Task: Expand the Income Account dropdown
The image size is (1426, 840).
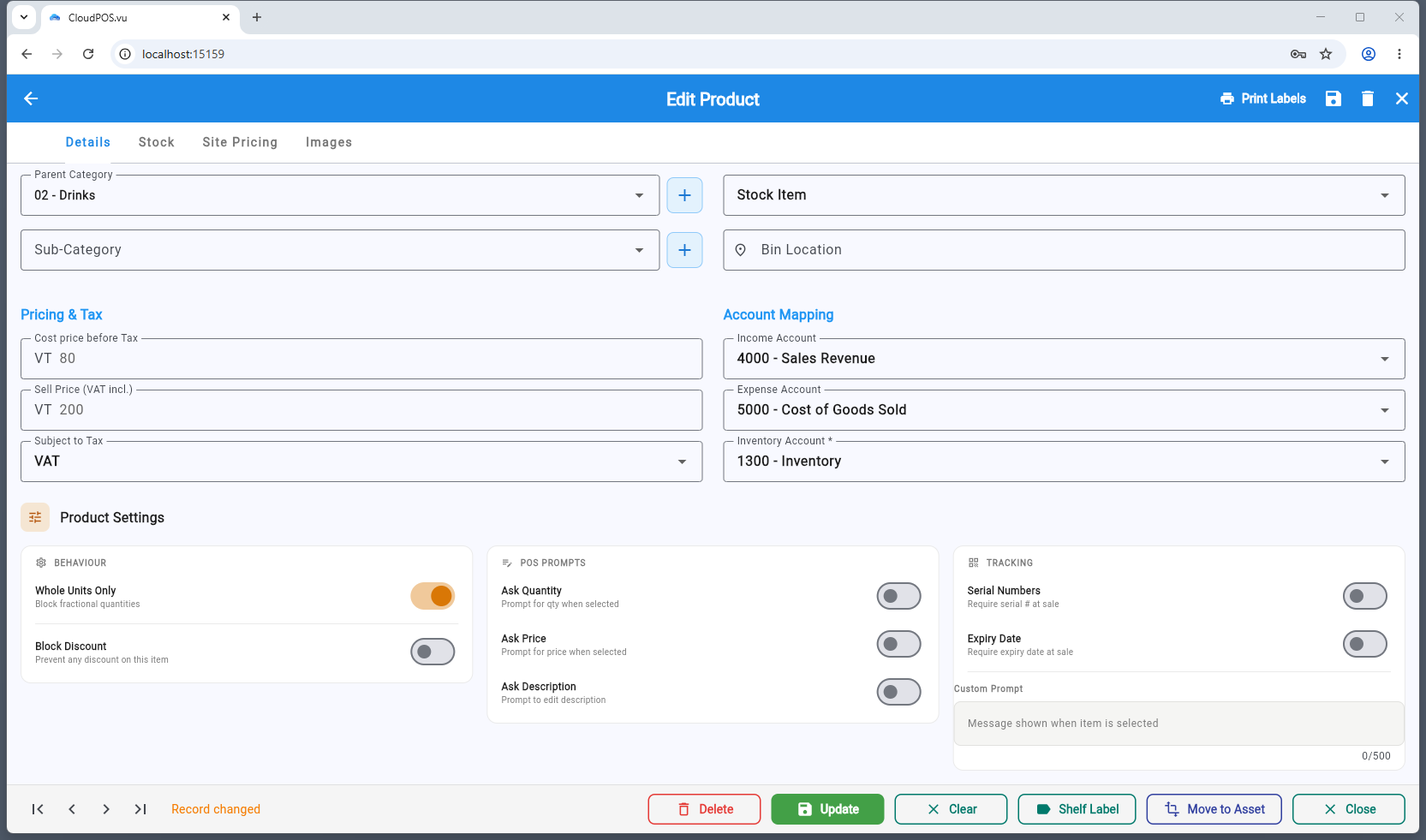Action: 1064,359
